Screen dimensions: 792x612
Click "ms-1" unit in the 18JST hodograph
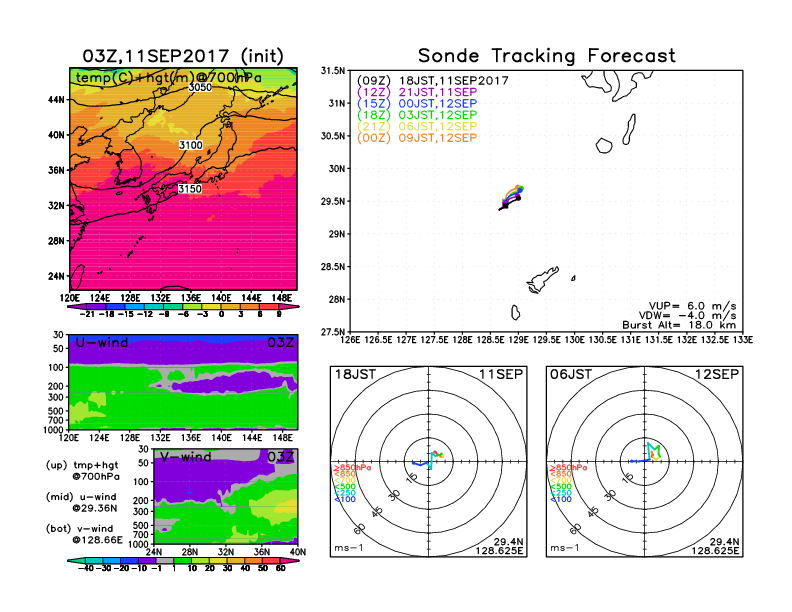tap(349, 548)
